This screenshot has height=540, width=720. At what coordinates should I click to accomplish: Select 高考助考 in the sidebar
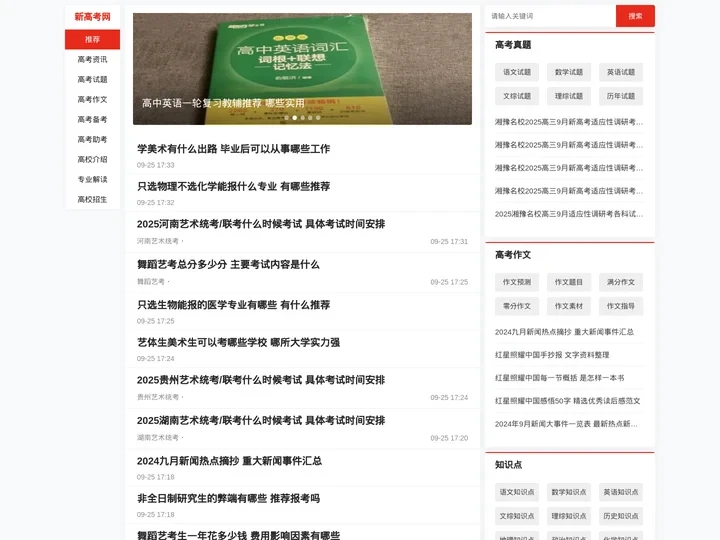(92, 139)
